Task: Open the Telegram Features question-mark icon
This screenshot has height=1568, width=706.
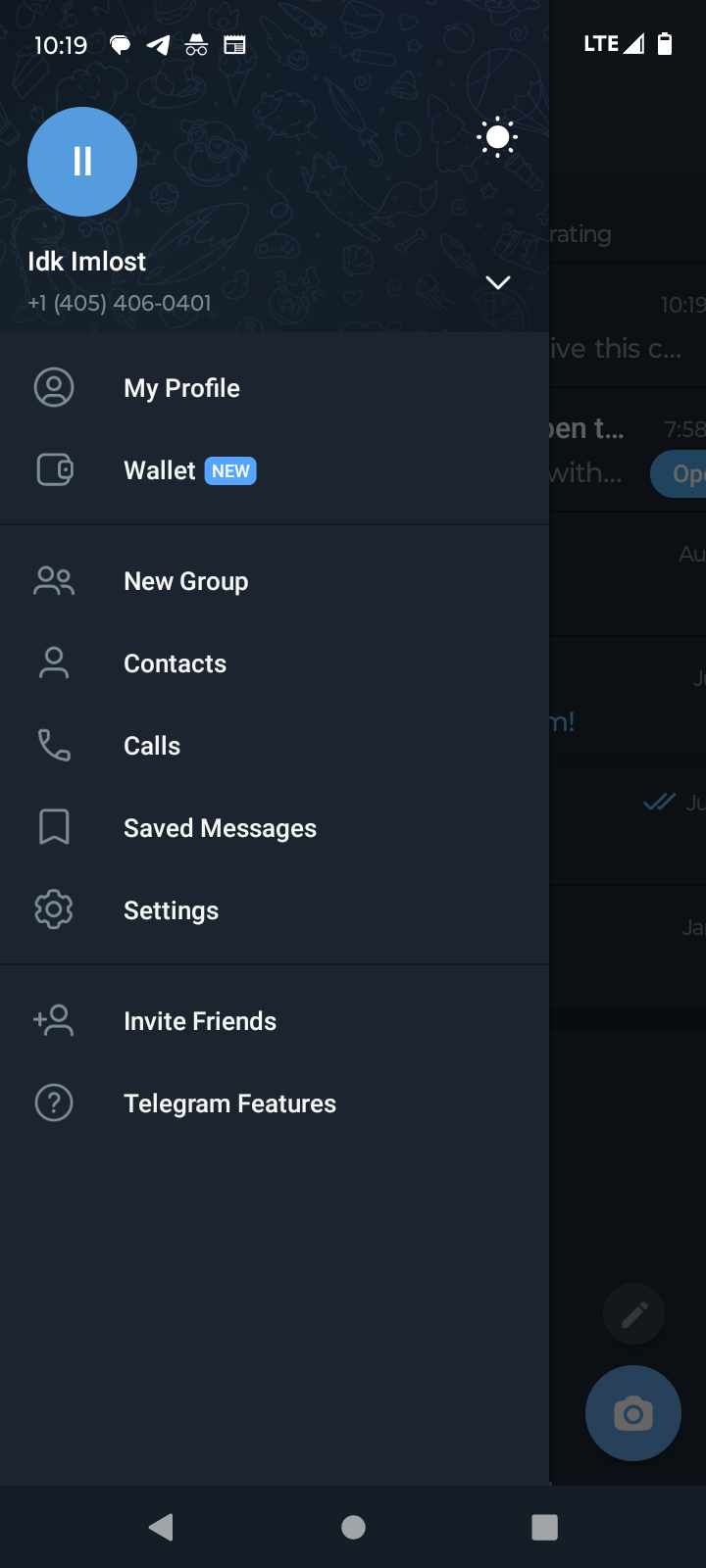Action: 54,1103
